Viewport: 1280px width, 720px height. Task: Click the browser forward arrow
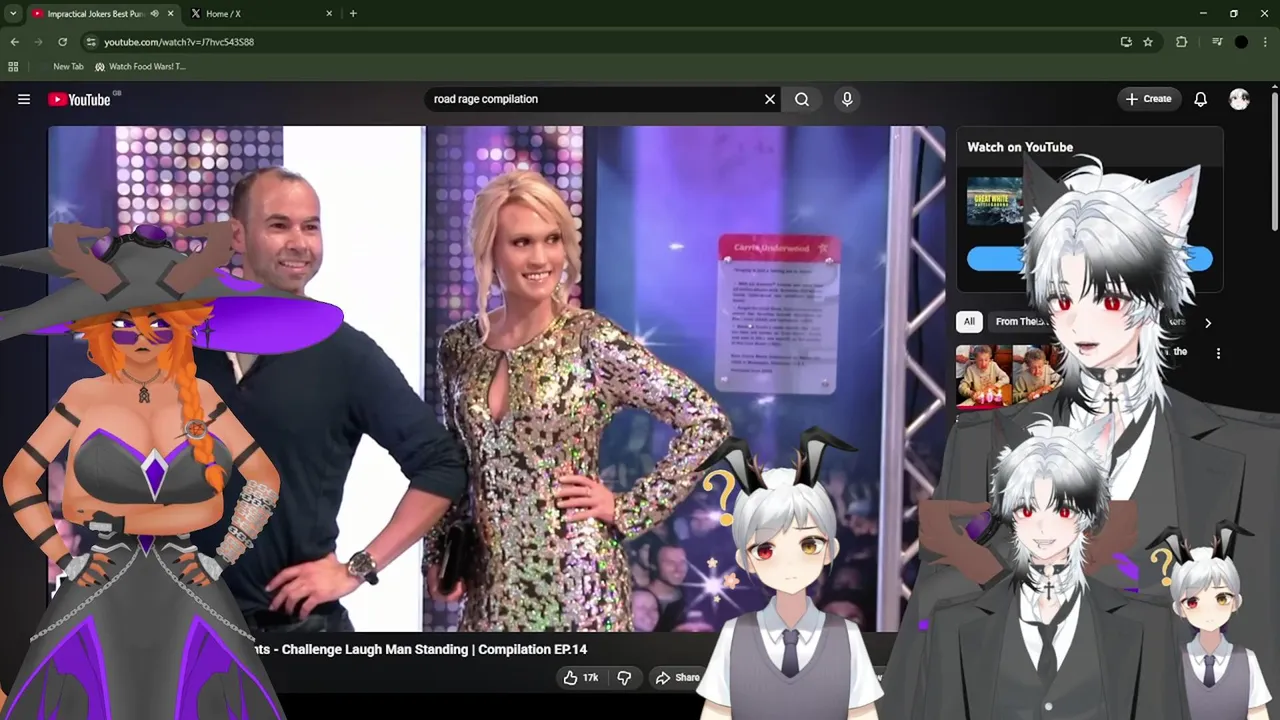pyautogui.click(x=38, y=42)
